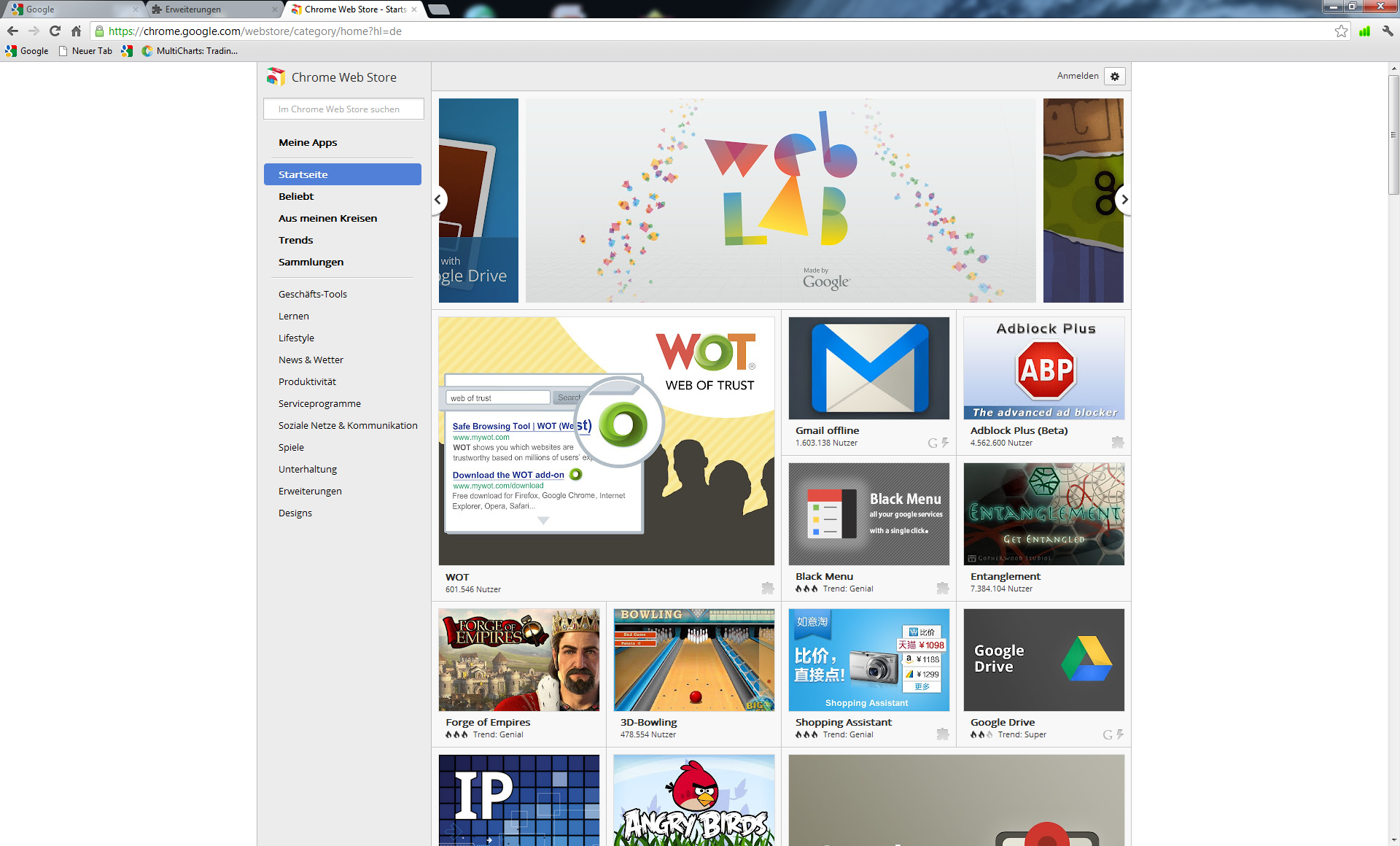The image size is (1400, 846).
Task: Browse the Erweiterungen category
Action: click(x=310, y=491)
